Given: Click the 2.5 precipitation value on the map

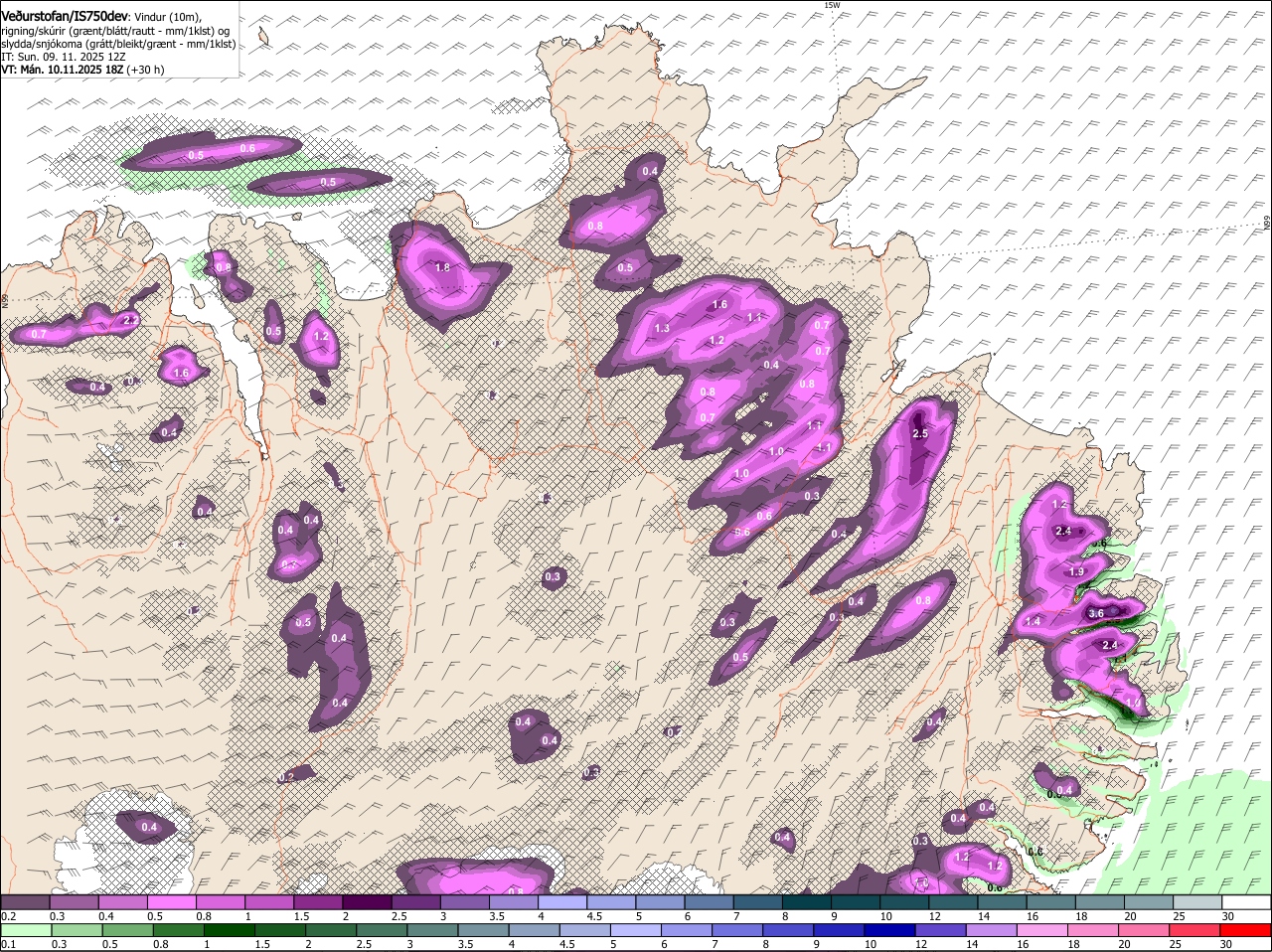Looking at the screenshot, I should pyautogui.click(x=919, y=434).
